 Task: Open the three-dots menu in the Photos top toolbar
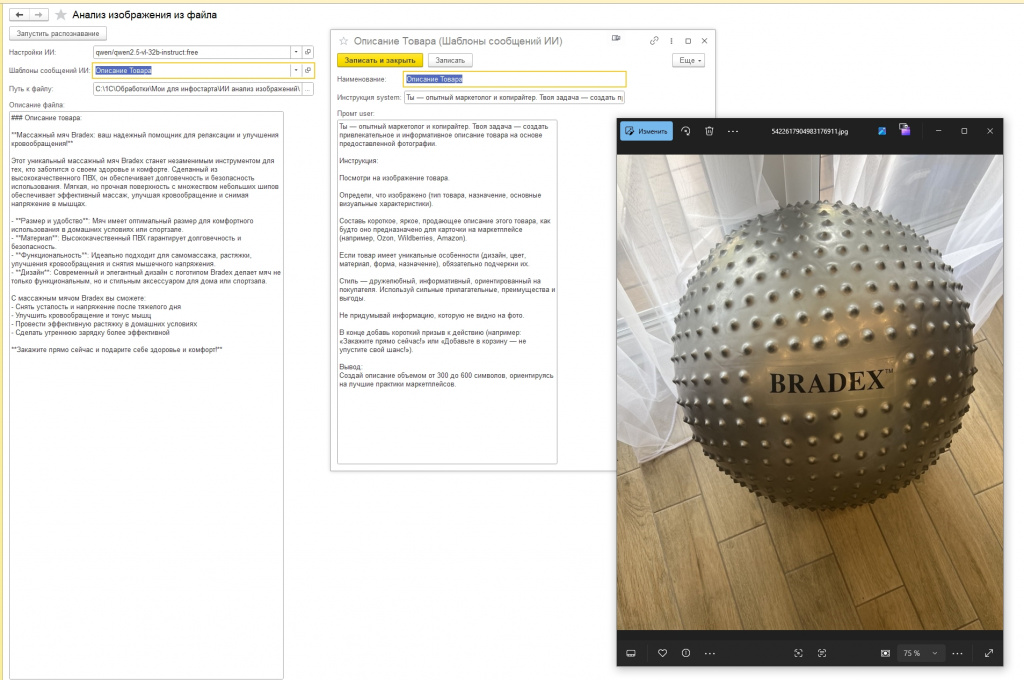click(x=733, y=131)
